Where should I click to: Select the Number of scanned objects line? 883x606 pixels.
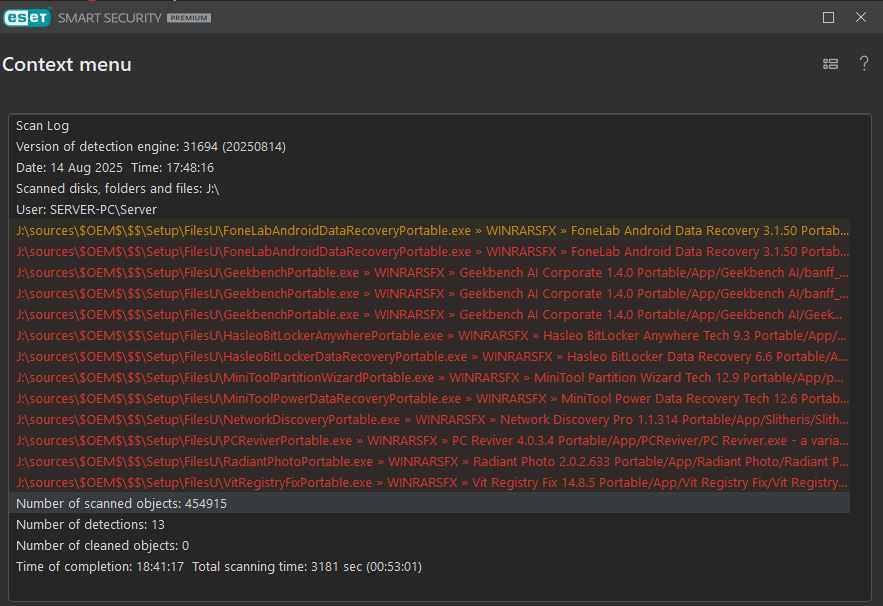pyautogui.click(x=430, y=503)
